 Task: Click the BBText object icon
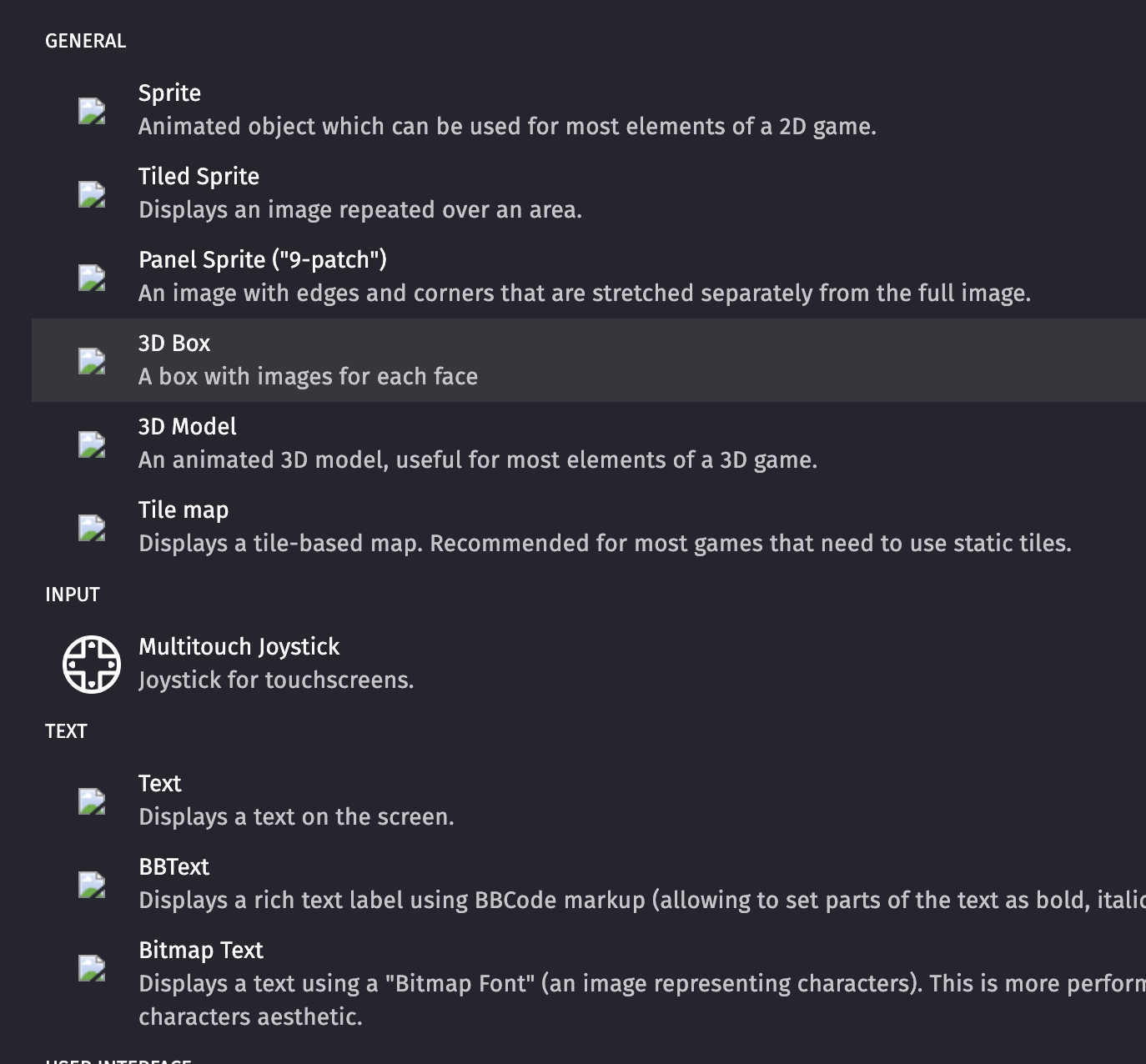[x=92, y=885]
